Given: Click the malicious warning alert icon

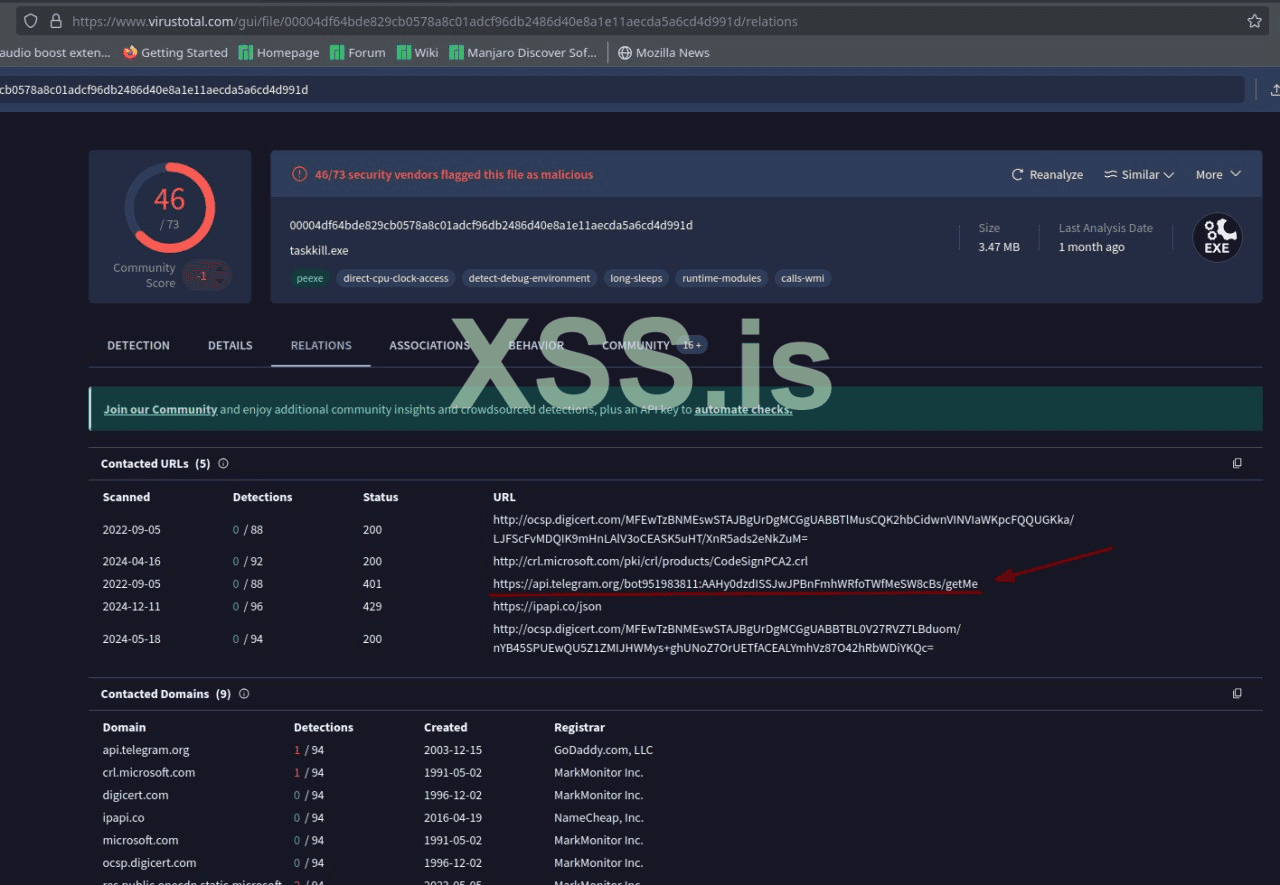Looking at the screenshot, I should coord(299,175).
